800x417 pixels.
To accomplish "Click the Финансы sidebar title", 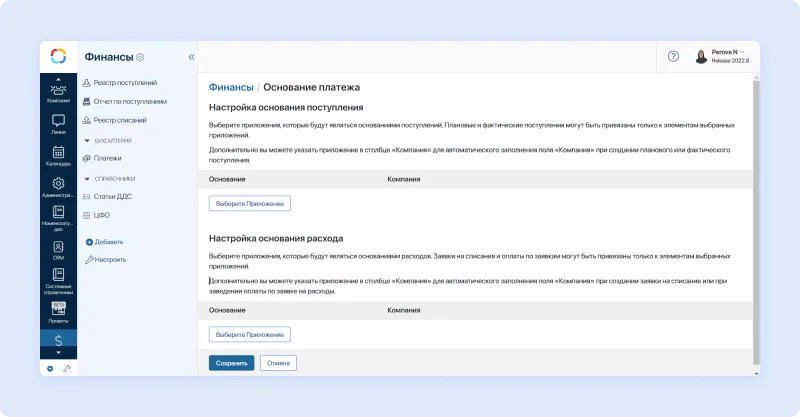I will 109,57.
